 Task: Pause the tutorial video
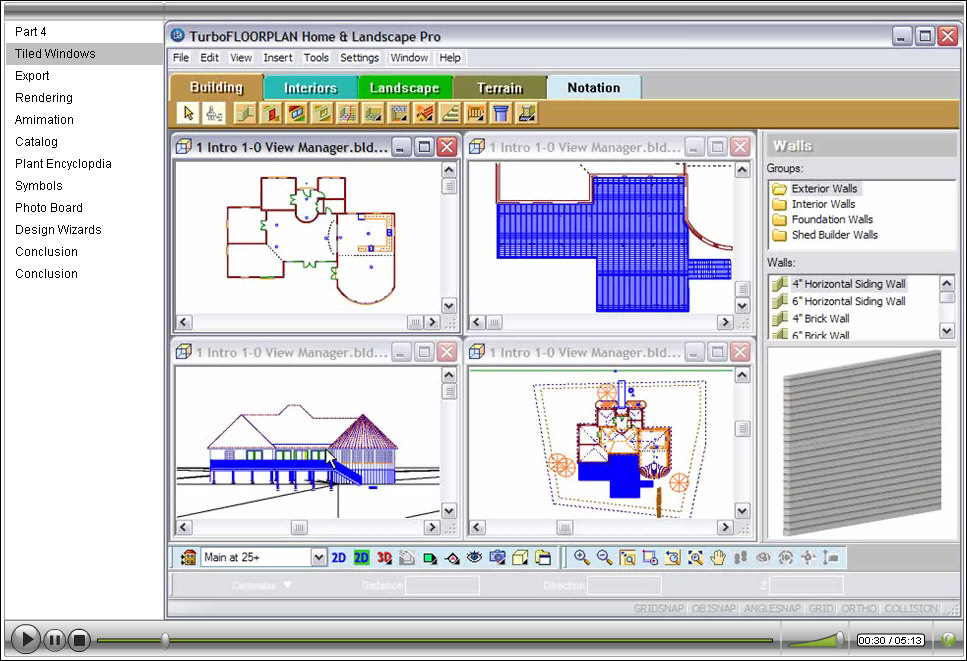click(54, 640)
